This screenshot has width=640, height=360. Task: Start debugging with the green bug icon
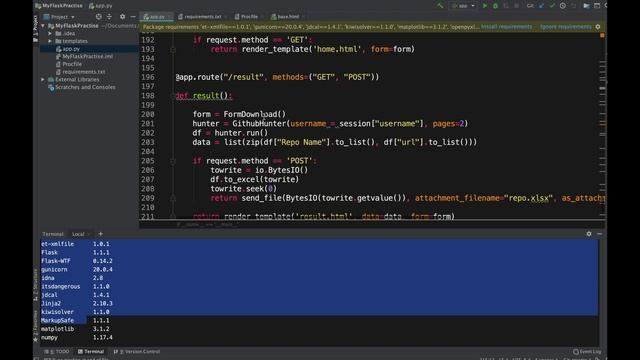pos(495,6)
